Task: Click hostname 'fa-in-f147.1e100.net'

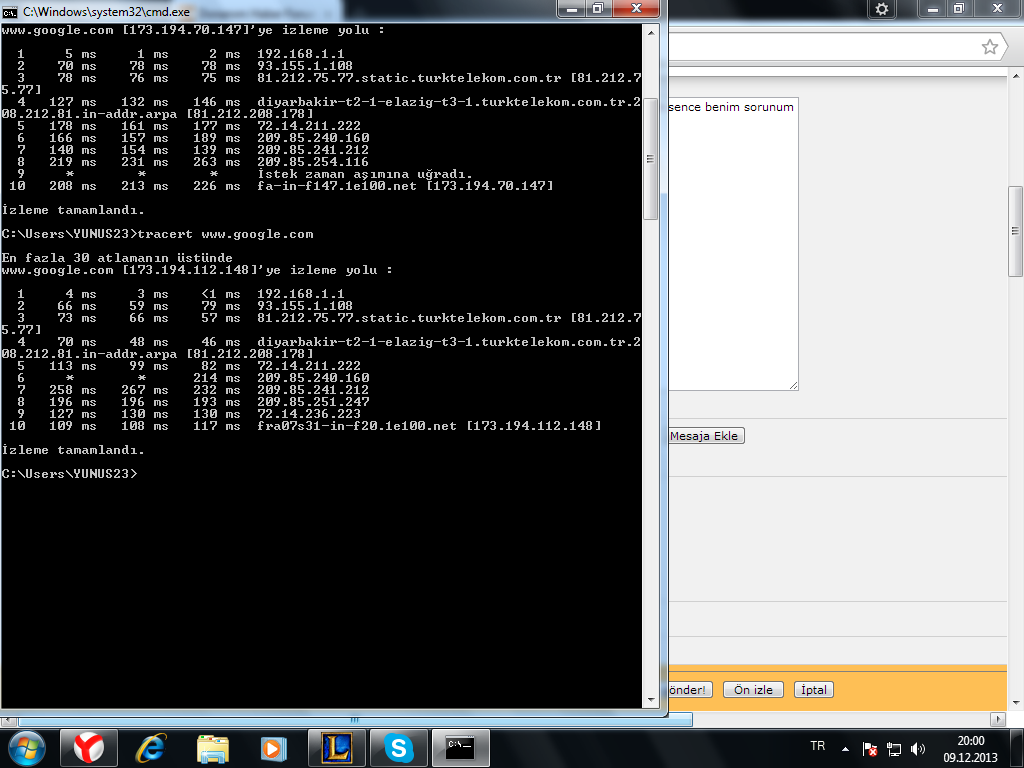Action: [x=337, y=186]
